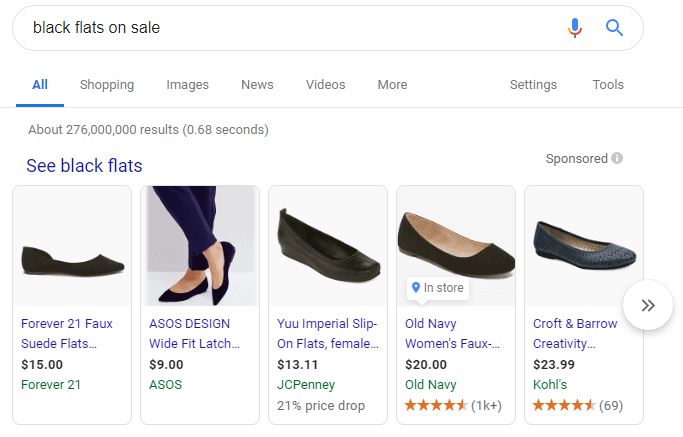Click the green Forever 21 store name
Screen dimensions: 683x437
(51, 385)
